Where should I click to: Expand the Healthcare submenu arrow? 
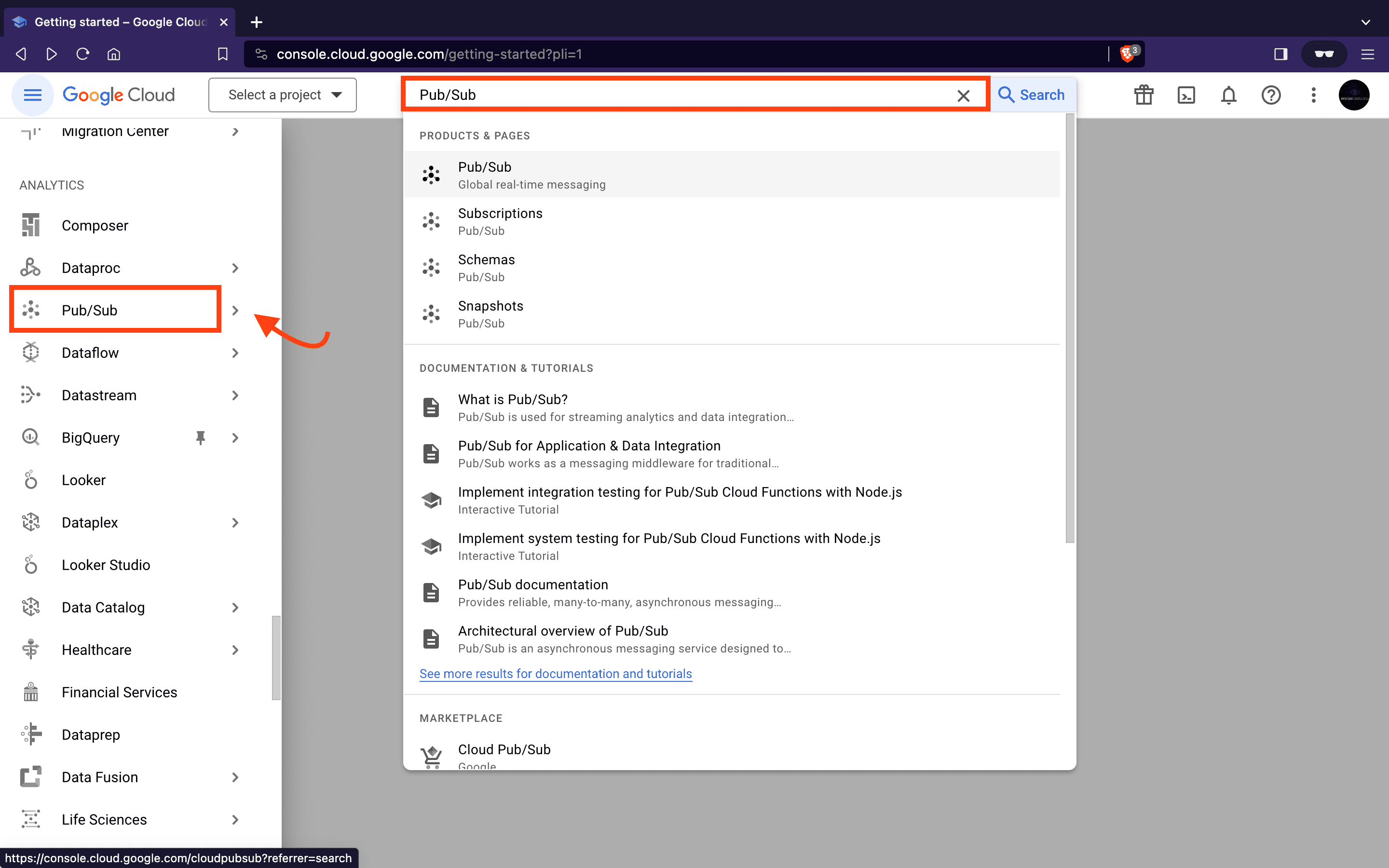coord(235,650)
